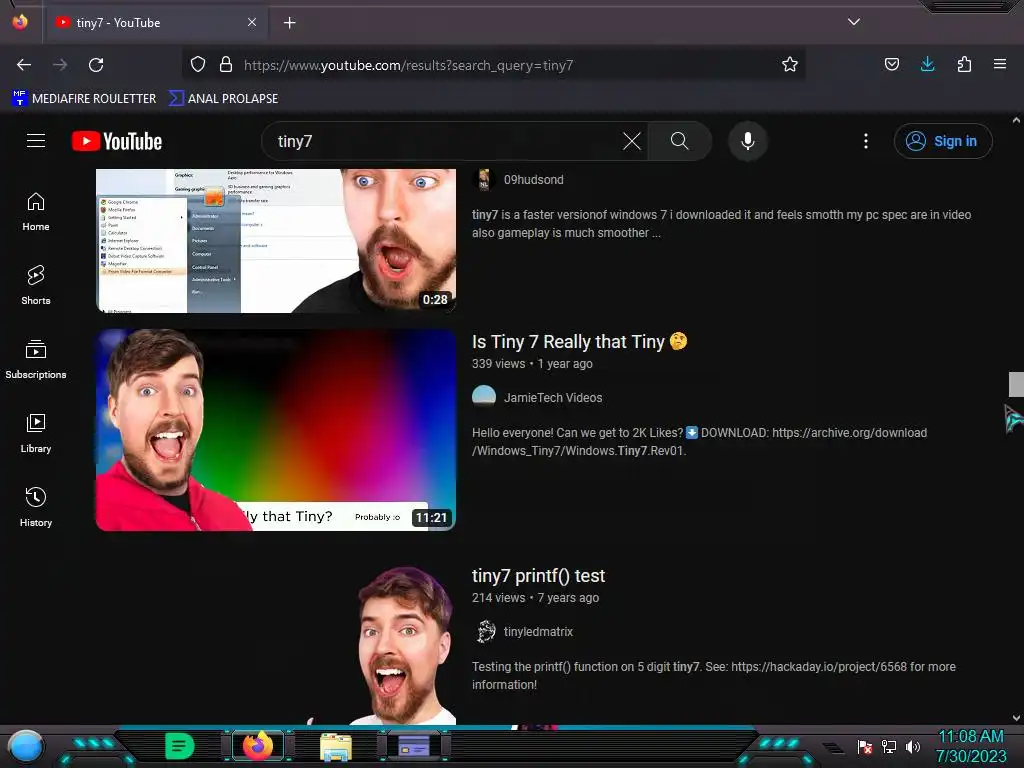Image resolution: width=1024 pixels, height=768 pixels.
Task: Open the 'tiny7 printf() test' video title
Action: 538,575
